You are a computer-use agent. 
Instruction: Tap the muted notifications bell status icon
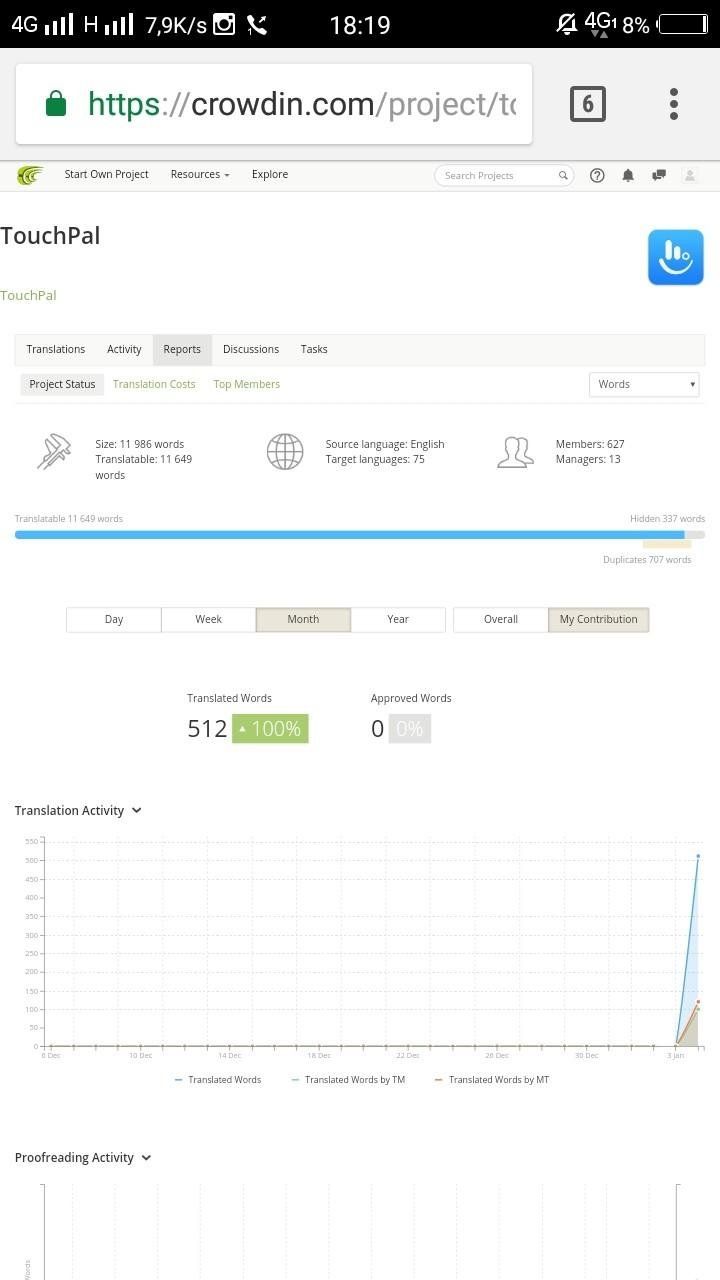567,24
